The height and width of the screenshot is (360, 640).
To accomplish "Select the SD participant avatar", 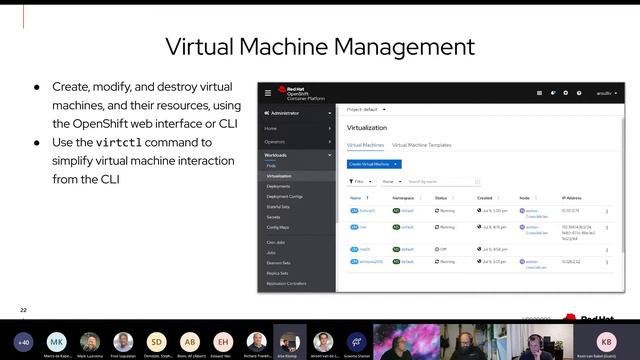I will [156, 342].
